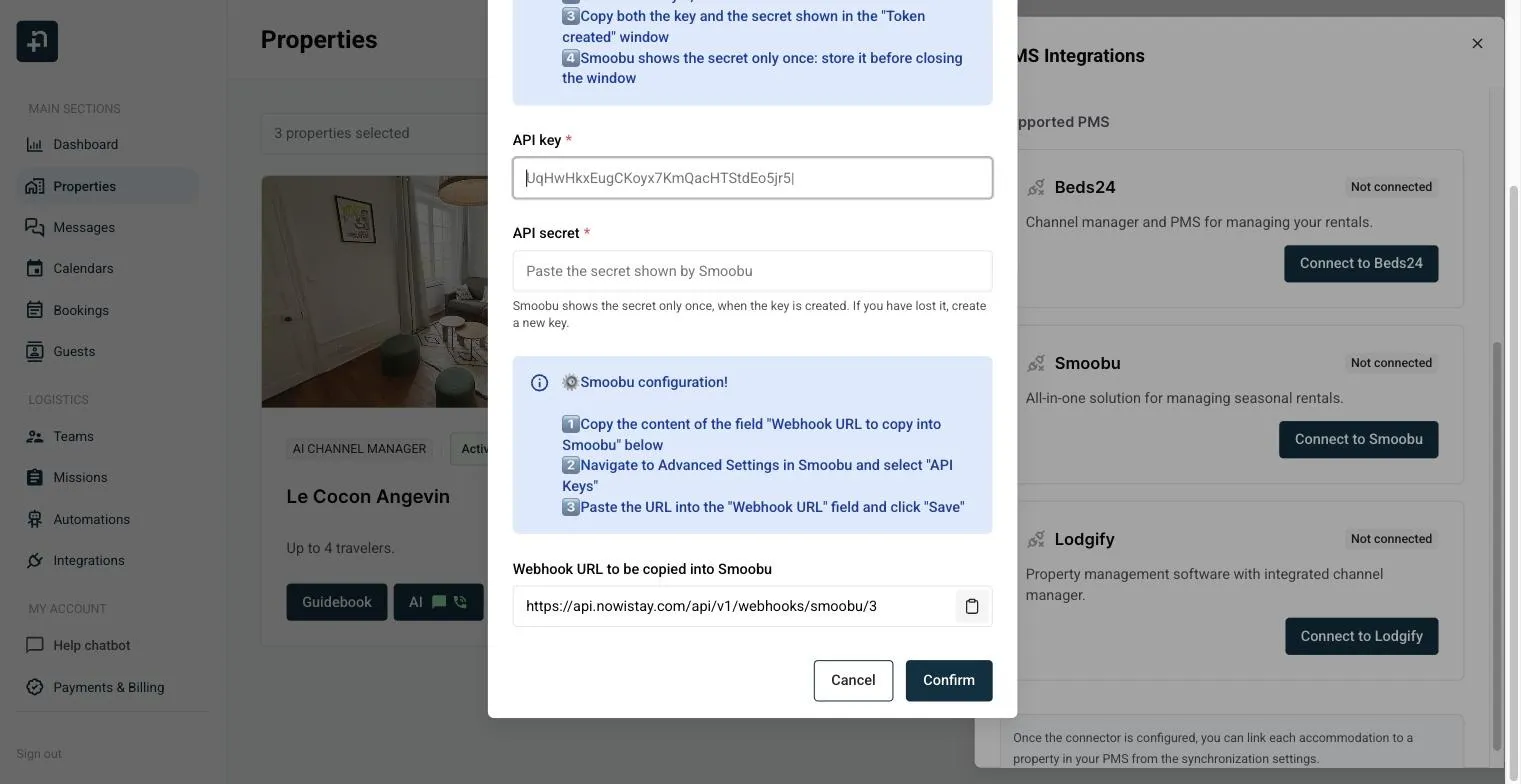
Task: Click Smoobu 'Not connected' status badge
Action: click(x=1391, y=363)
